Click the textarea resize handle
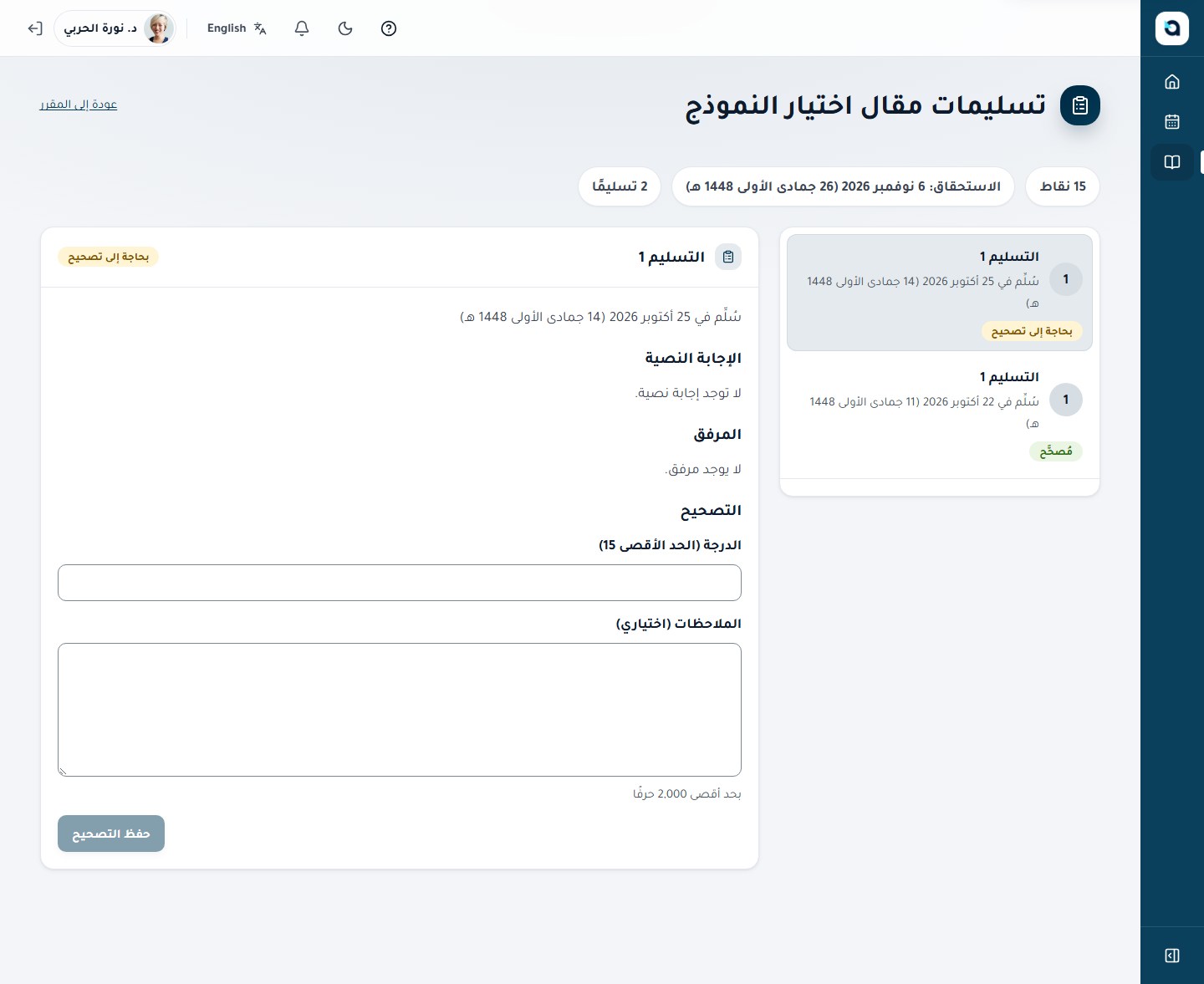1204x984 pixels. (63, 772)
